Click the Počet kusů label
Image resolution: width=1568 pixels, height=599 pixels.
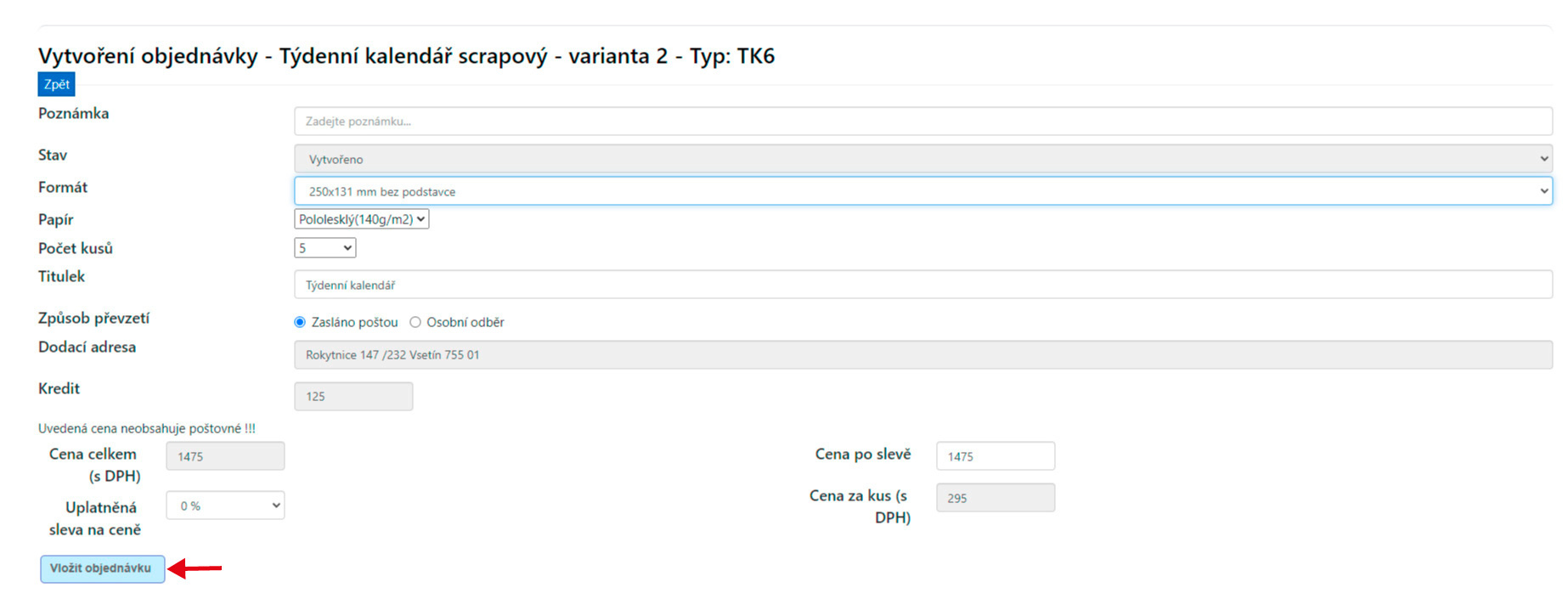[76, 248]
